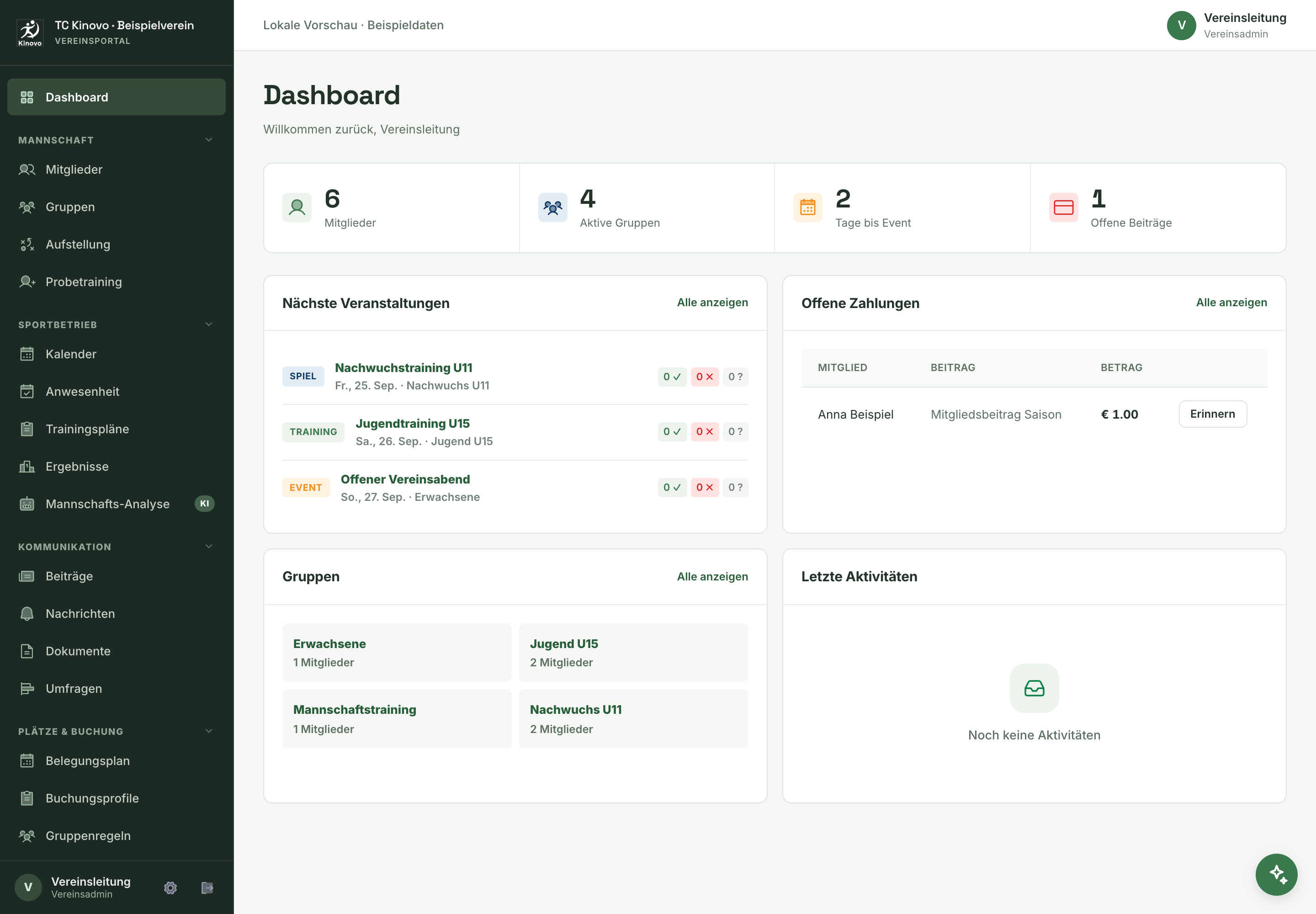This screenshot has height=914, width=1316.
Task: Open Trainingspläne in the sidebar
Action: pos(116,429)
